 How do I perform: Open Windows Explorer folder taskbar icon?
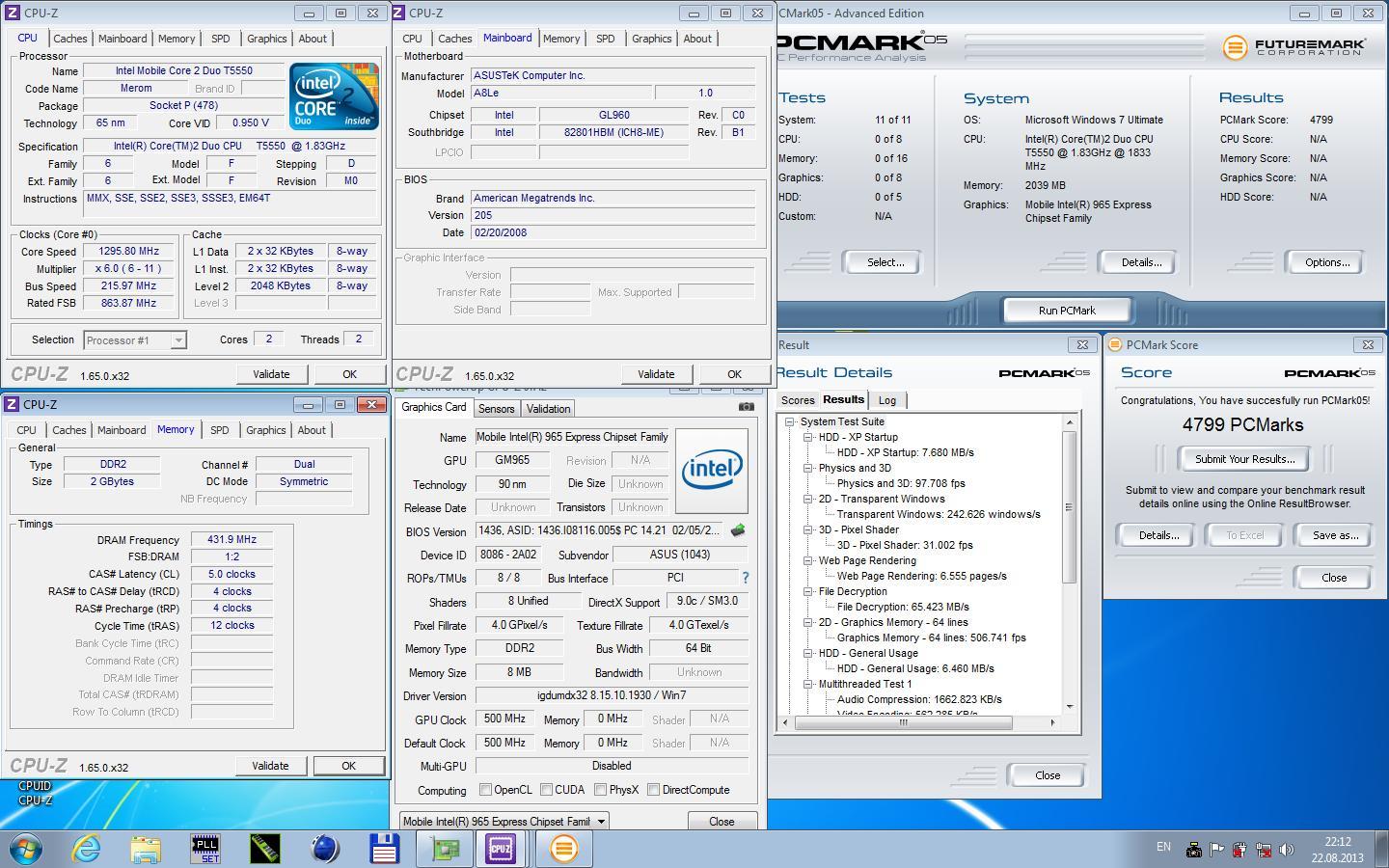[146, 849]
